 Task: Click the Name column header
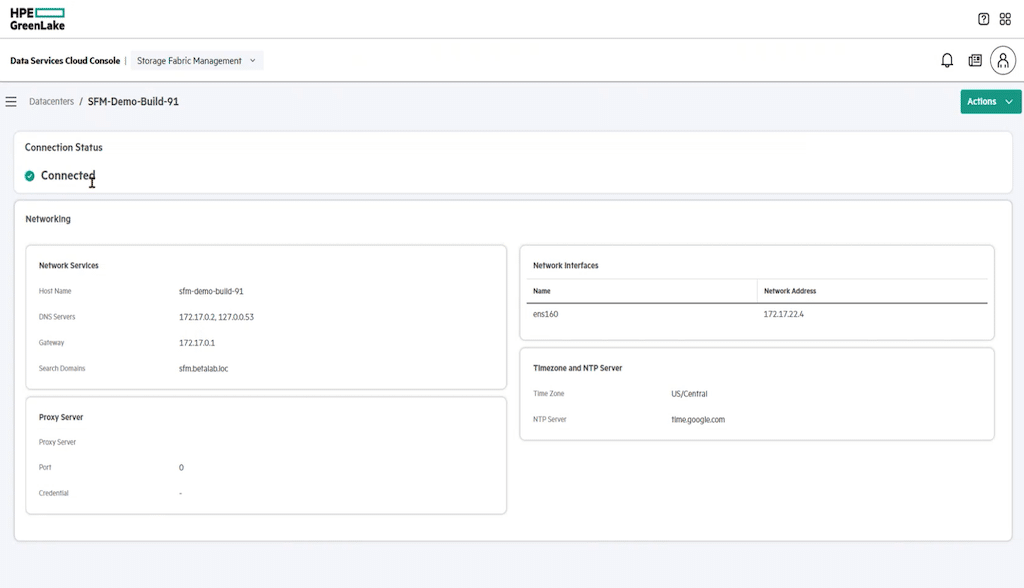tap(541, 291)
